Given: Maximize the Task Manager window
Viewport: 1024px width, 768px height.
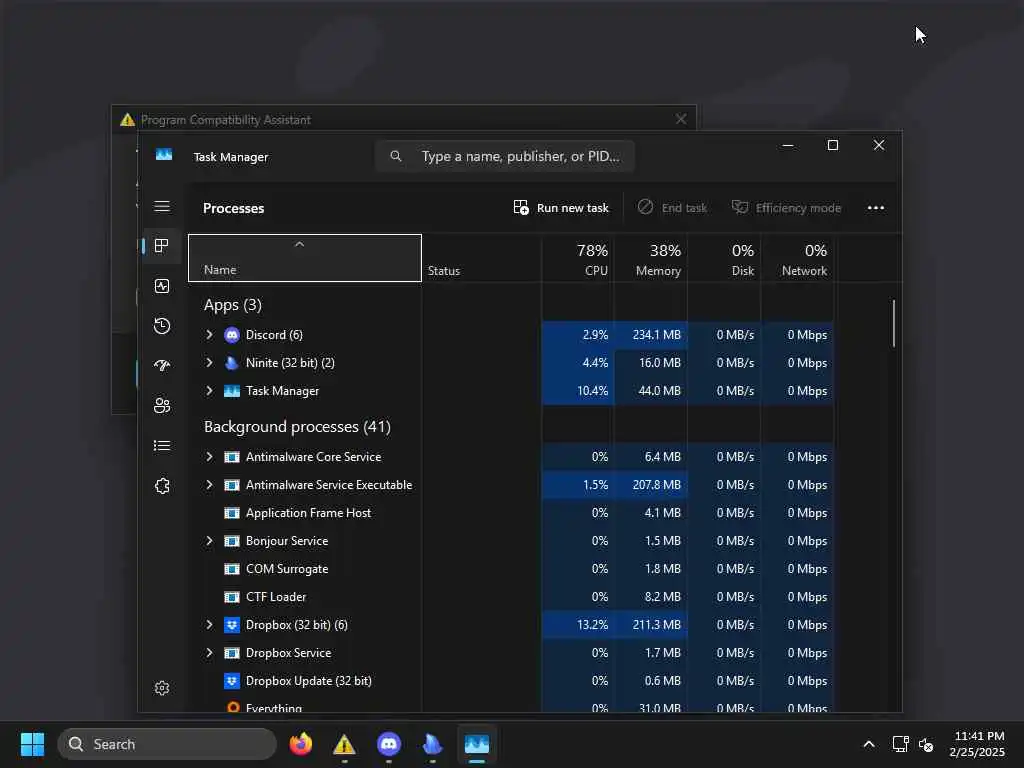Looking at the screenshot, I should tap(833, 145).
